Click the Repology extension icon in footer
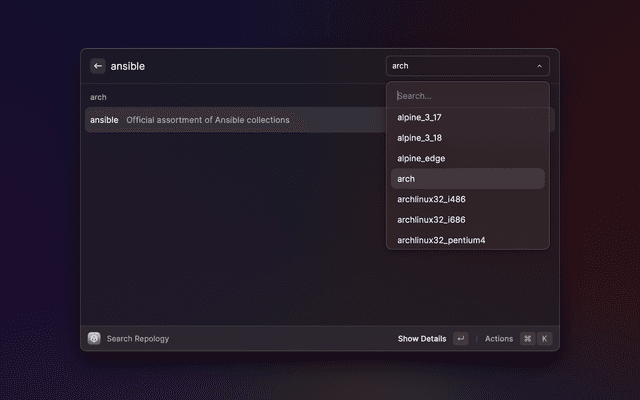The height and width of the screenshot is (400, 640). [x=94, y=339]
